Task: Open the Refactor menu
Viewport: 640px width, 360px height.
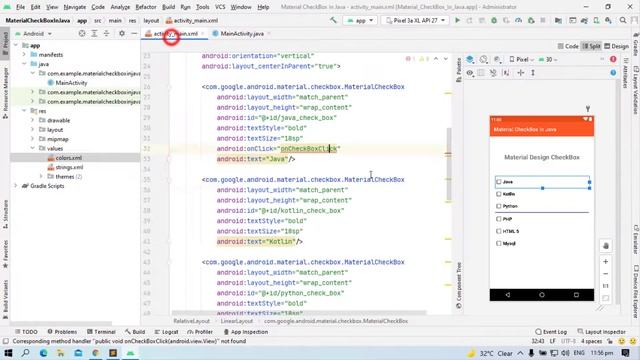Action: 146,7
